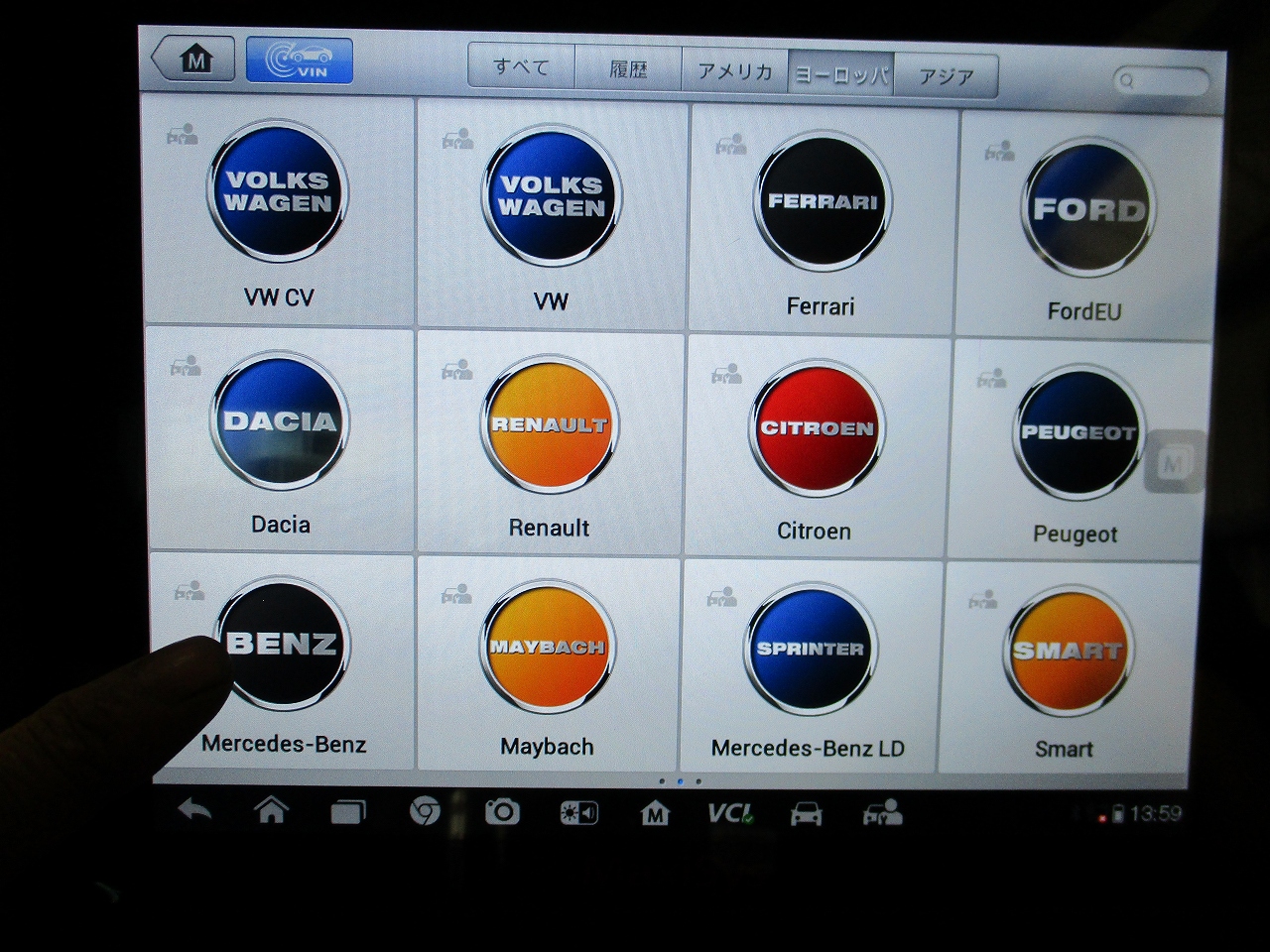
Task: Tap the M home button at top left
Action: pos(193,59)
